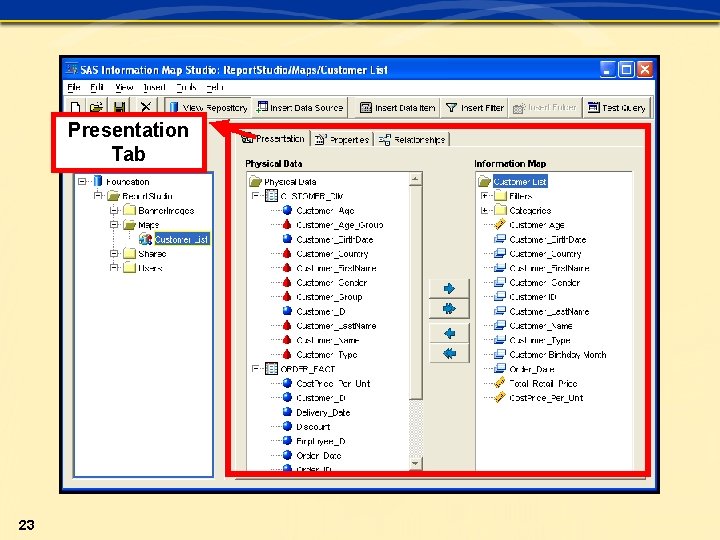The image size is (720, 540).
Task: Open the Help menu
Action: click(x=214, y=87)
